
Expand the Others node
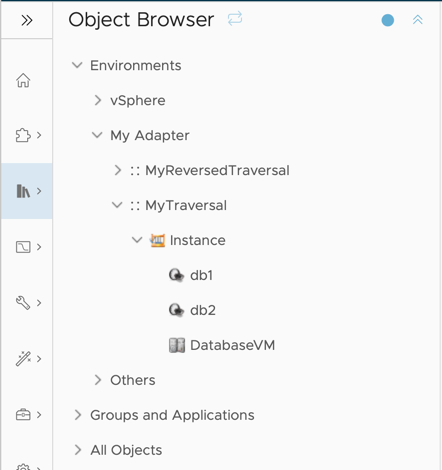[98, 380]
